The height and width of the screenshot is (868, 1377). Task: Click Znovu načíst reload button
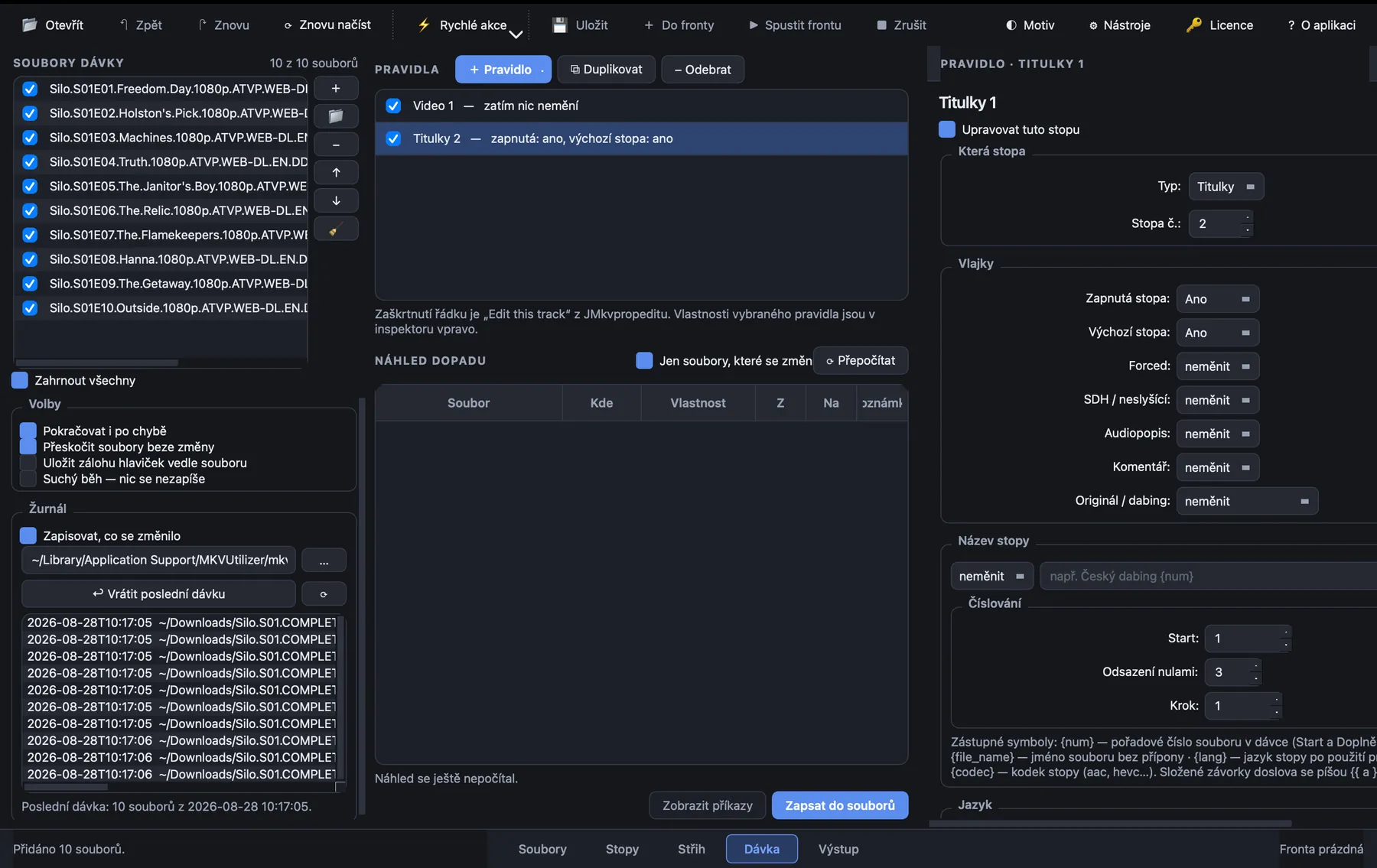point(327,24)
